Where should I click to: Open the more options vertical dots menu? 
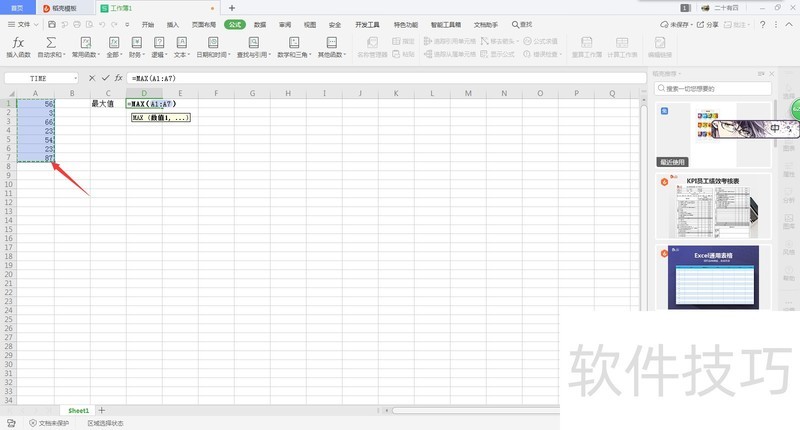(776, 24)
